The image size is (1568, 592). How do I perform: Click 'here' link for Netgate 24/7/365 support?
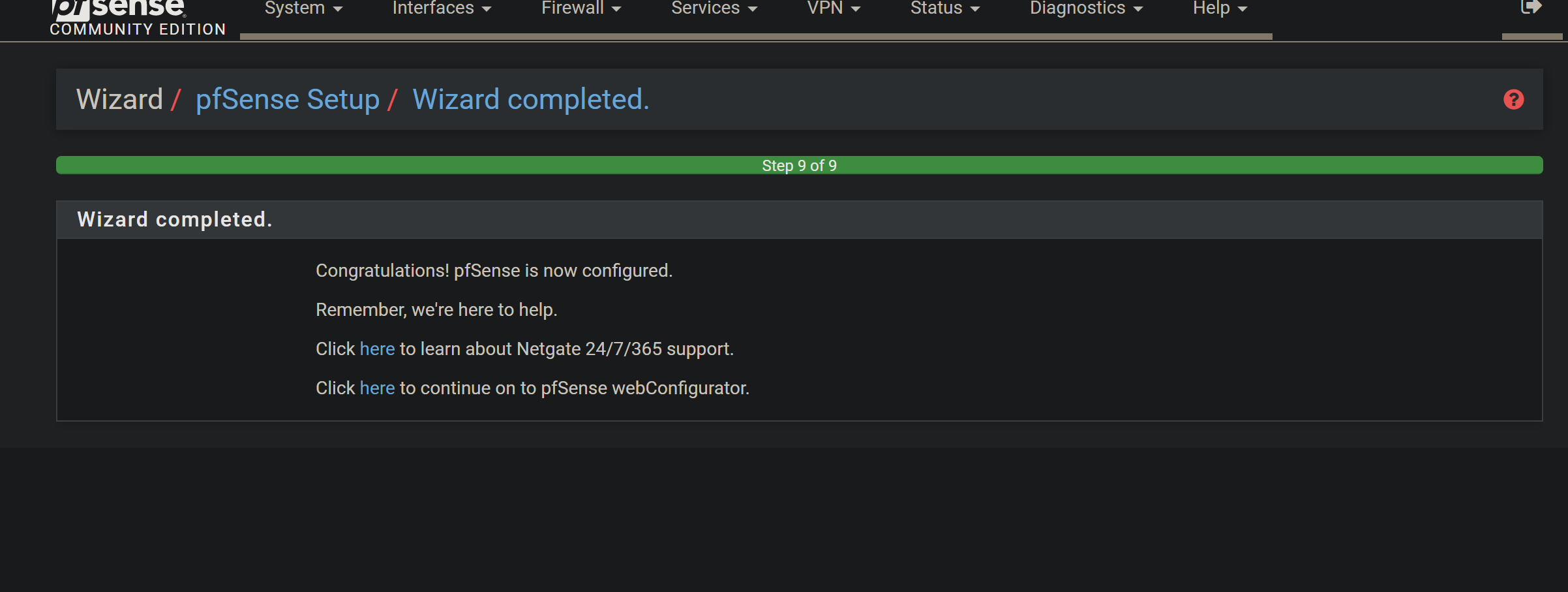pos(377,349)
